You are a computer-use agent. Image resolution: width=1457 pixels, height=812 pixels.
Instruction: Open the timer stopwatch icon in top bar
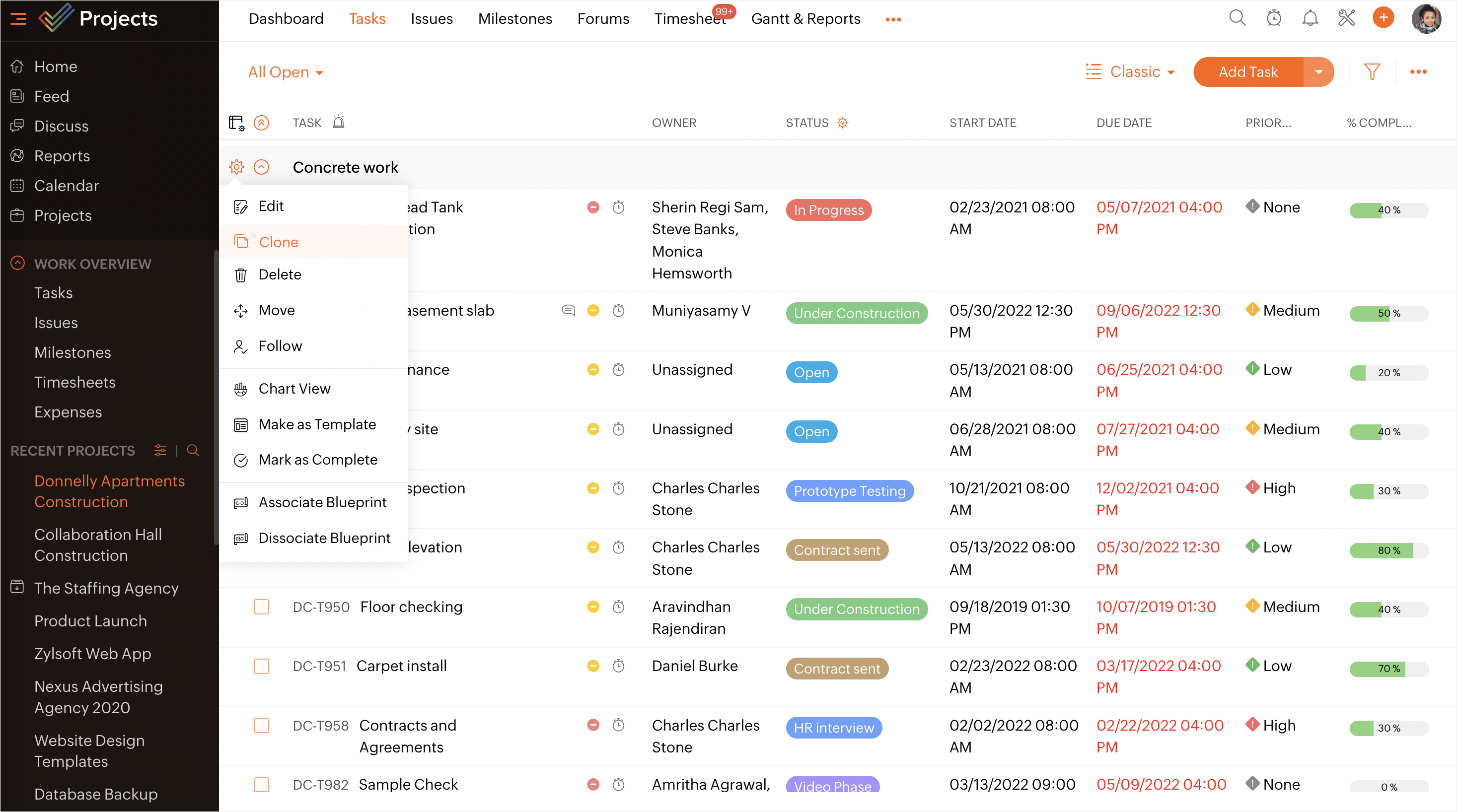pos(1274,18)
